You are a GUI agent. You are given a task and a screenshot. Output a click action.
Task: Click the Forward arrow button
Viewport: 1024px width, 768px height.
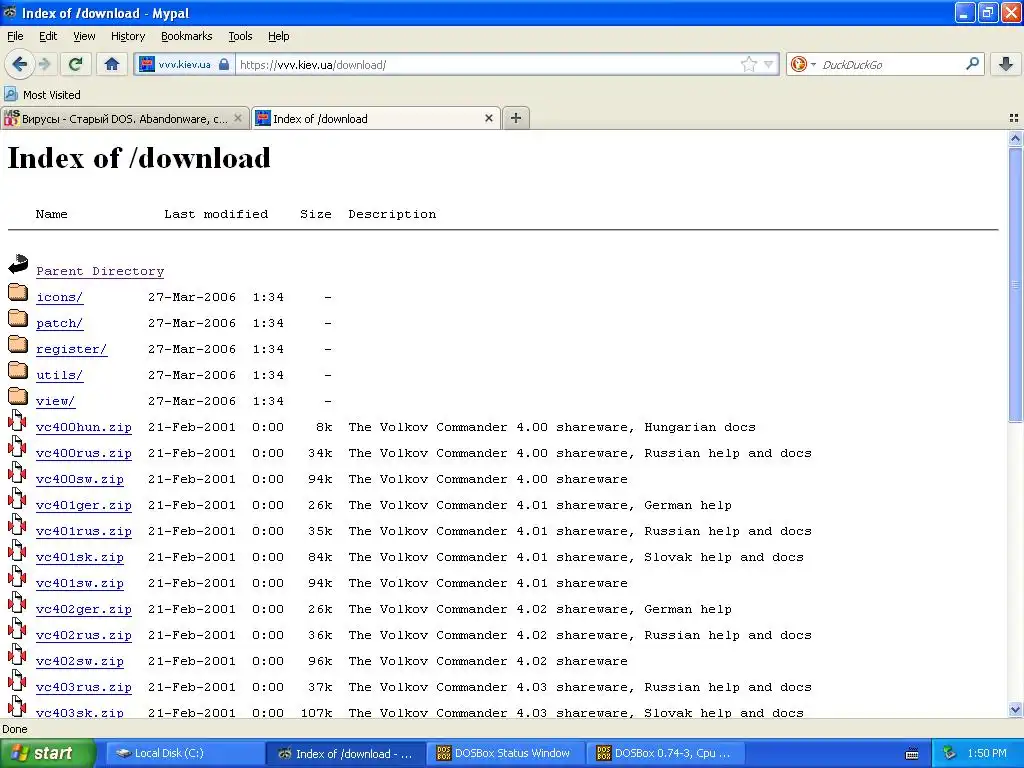44,64
